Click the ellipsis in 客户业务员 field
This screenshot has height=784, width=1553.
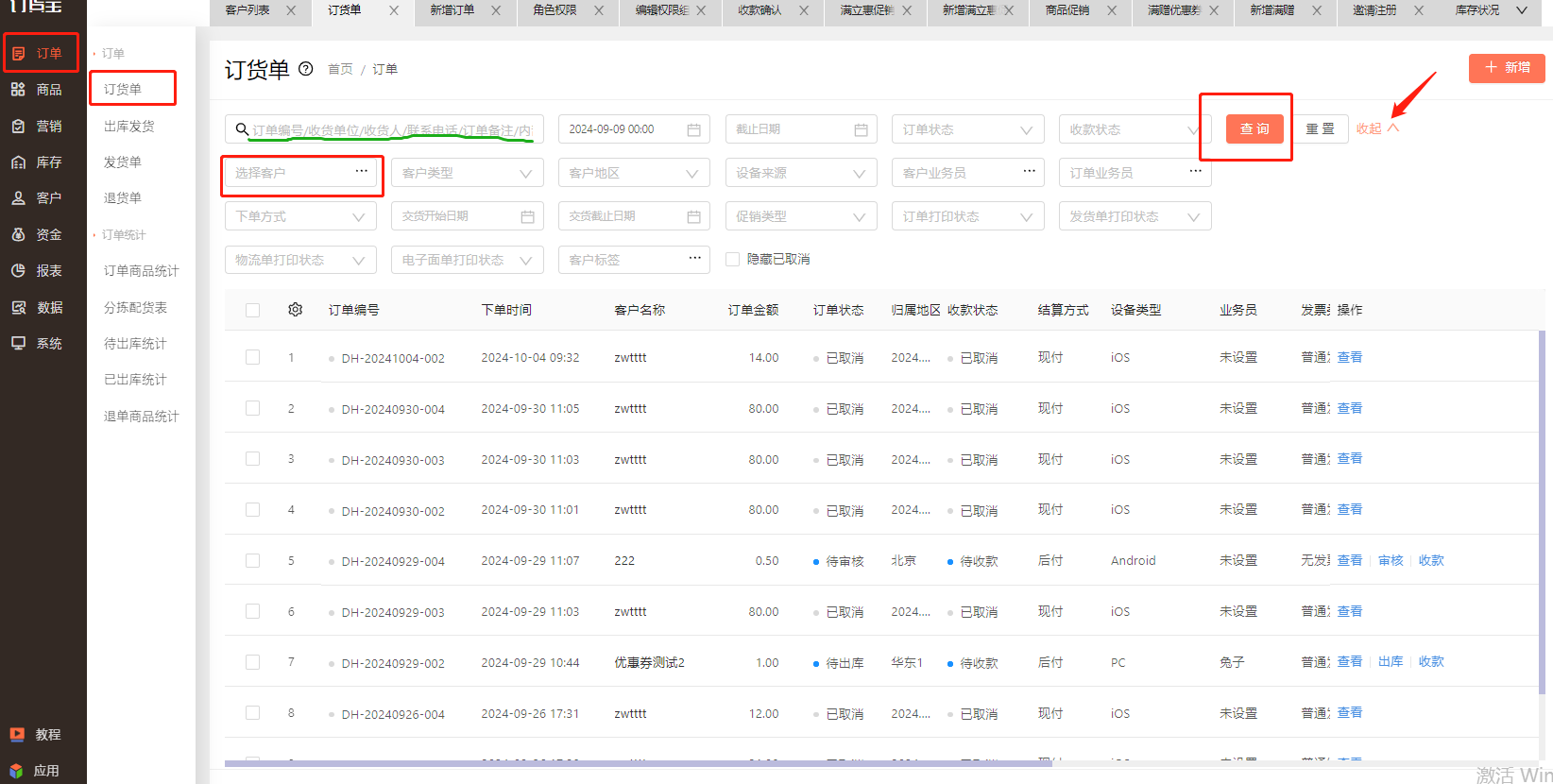1029,171
